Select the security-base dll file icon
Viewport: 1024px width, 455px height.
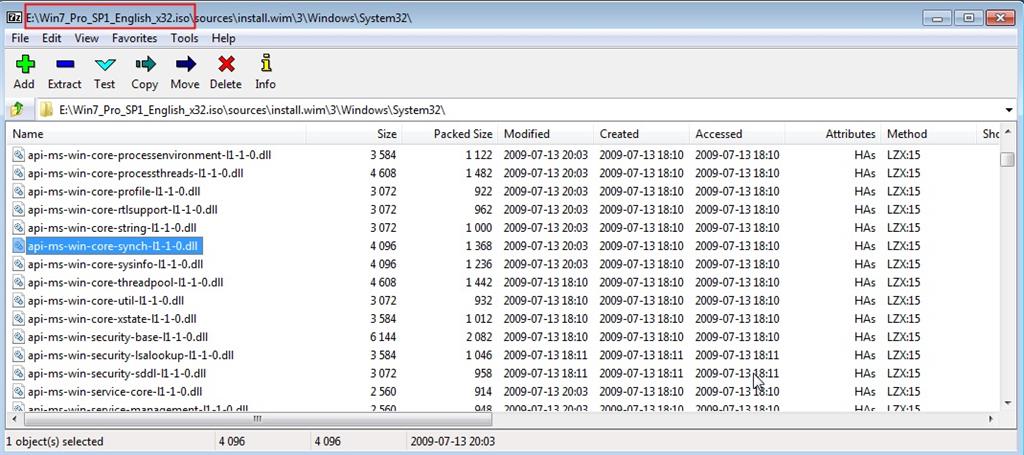[x=18, y=337]
